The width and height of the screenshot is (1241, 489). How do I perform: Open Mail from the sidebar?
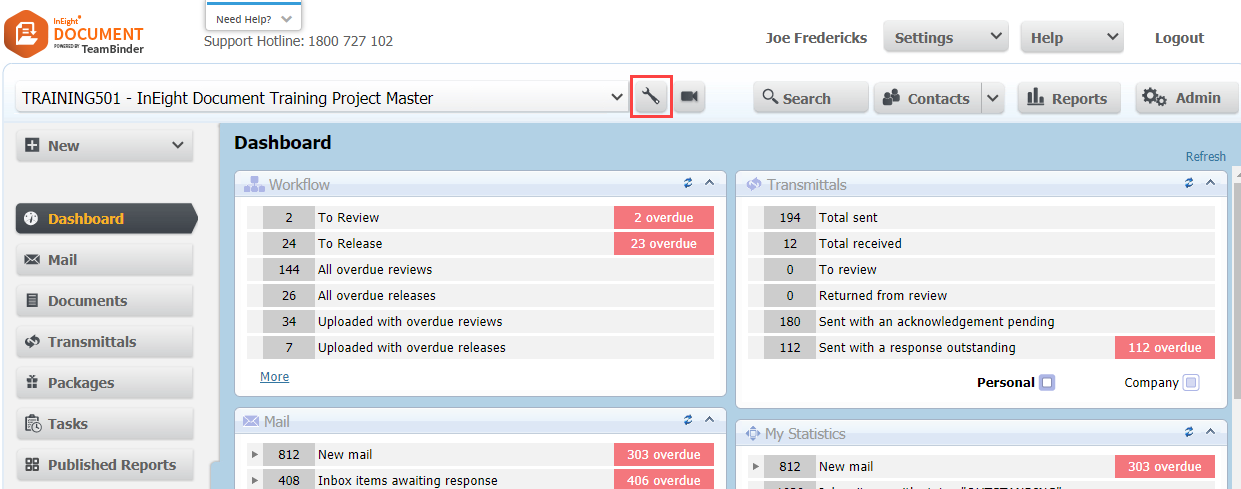coord(105,260)
